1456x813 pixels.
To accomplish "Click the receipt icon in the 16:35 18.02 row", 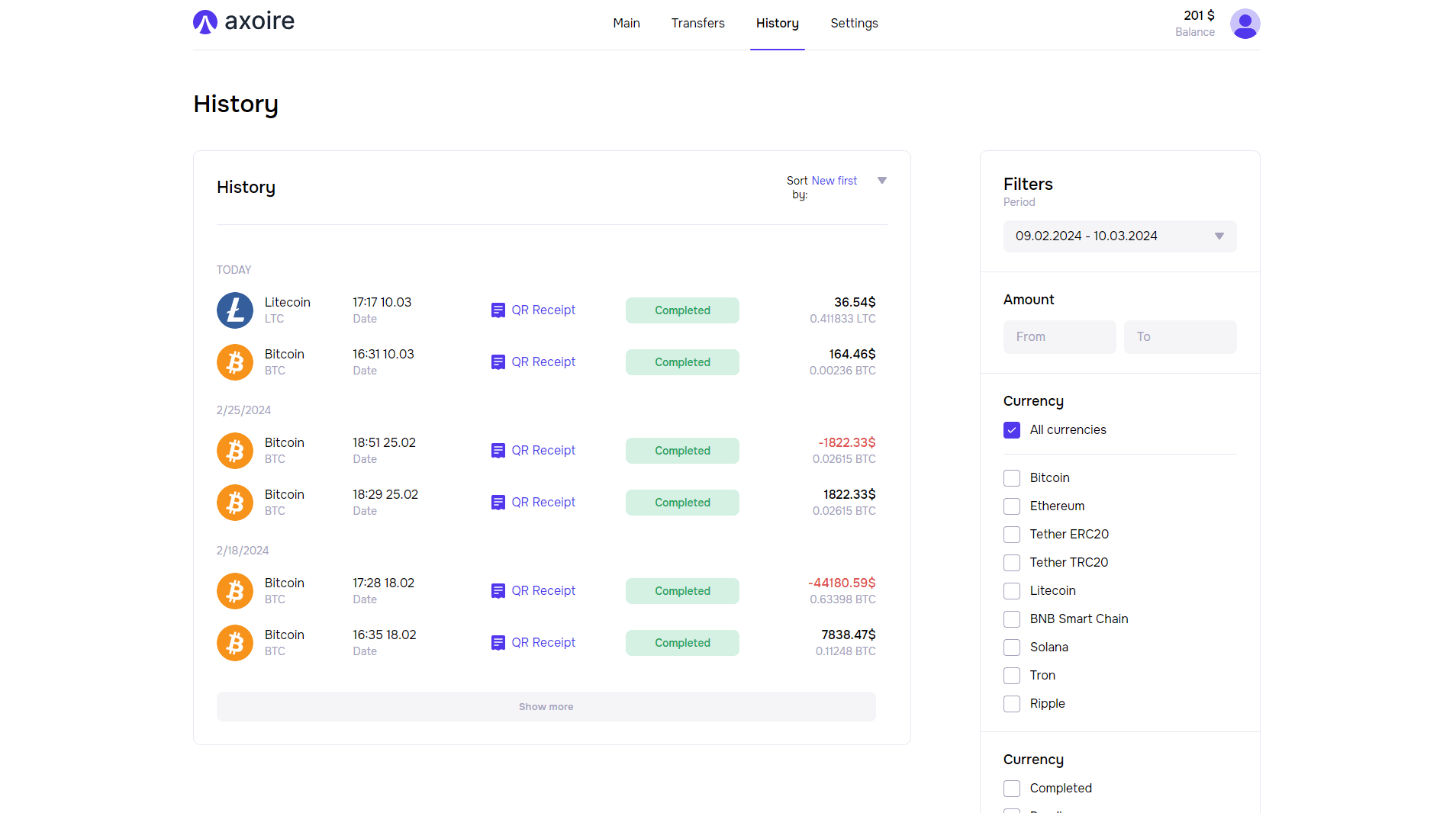I will pos(498,643).
